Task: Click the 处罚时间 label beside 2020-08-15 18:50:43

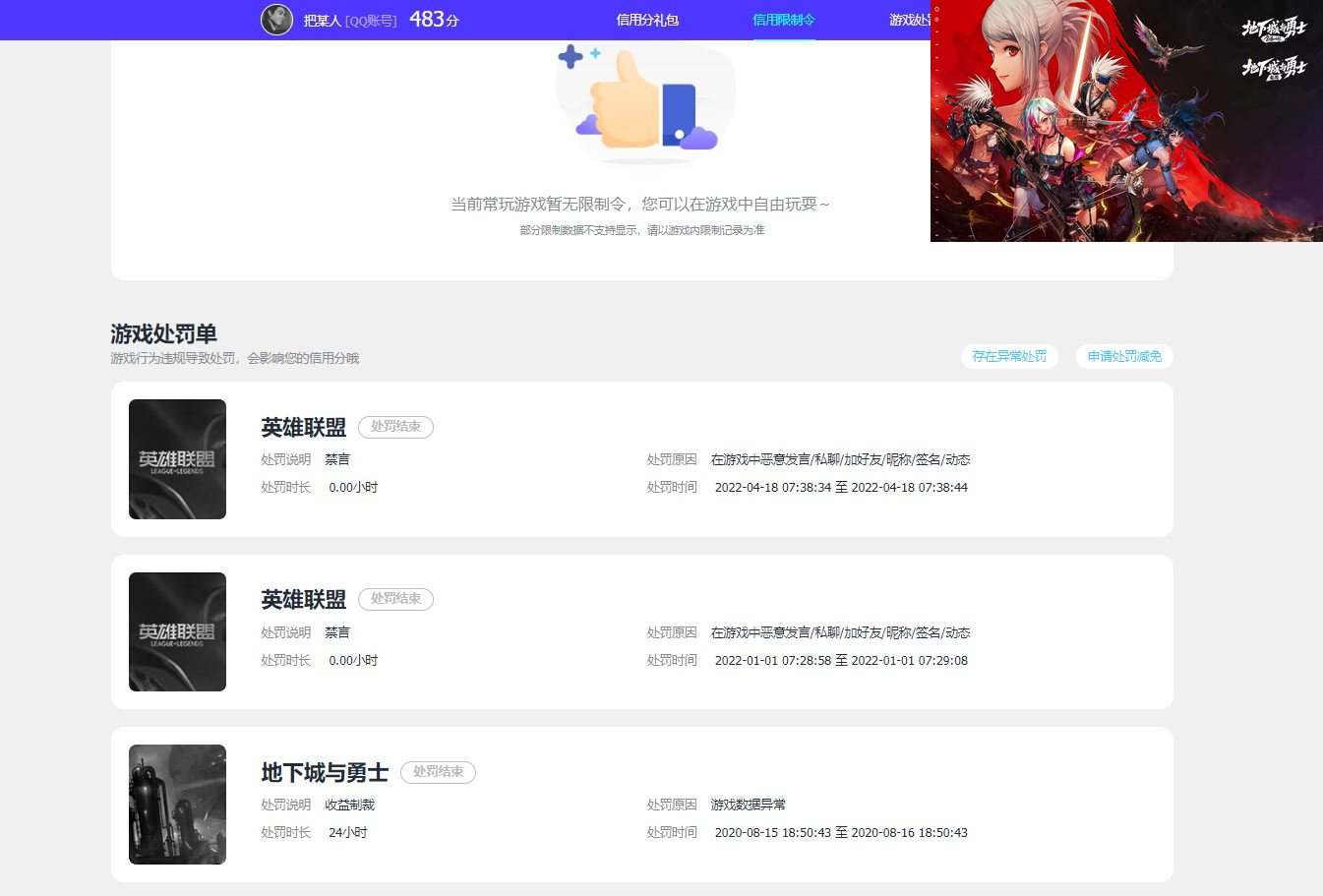Action: (672, 832)
